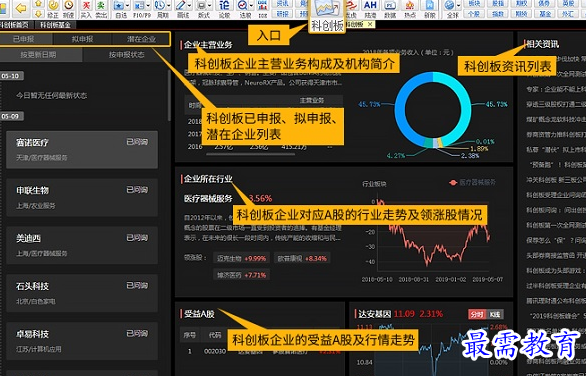This screenshot has height=376, width=586.
Task: Open leading stock 迈克生物 +9.99%
Action: point(241,258)
